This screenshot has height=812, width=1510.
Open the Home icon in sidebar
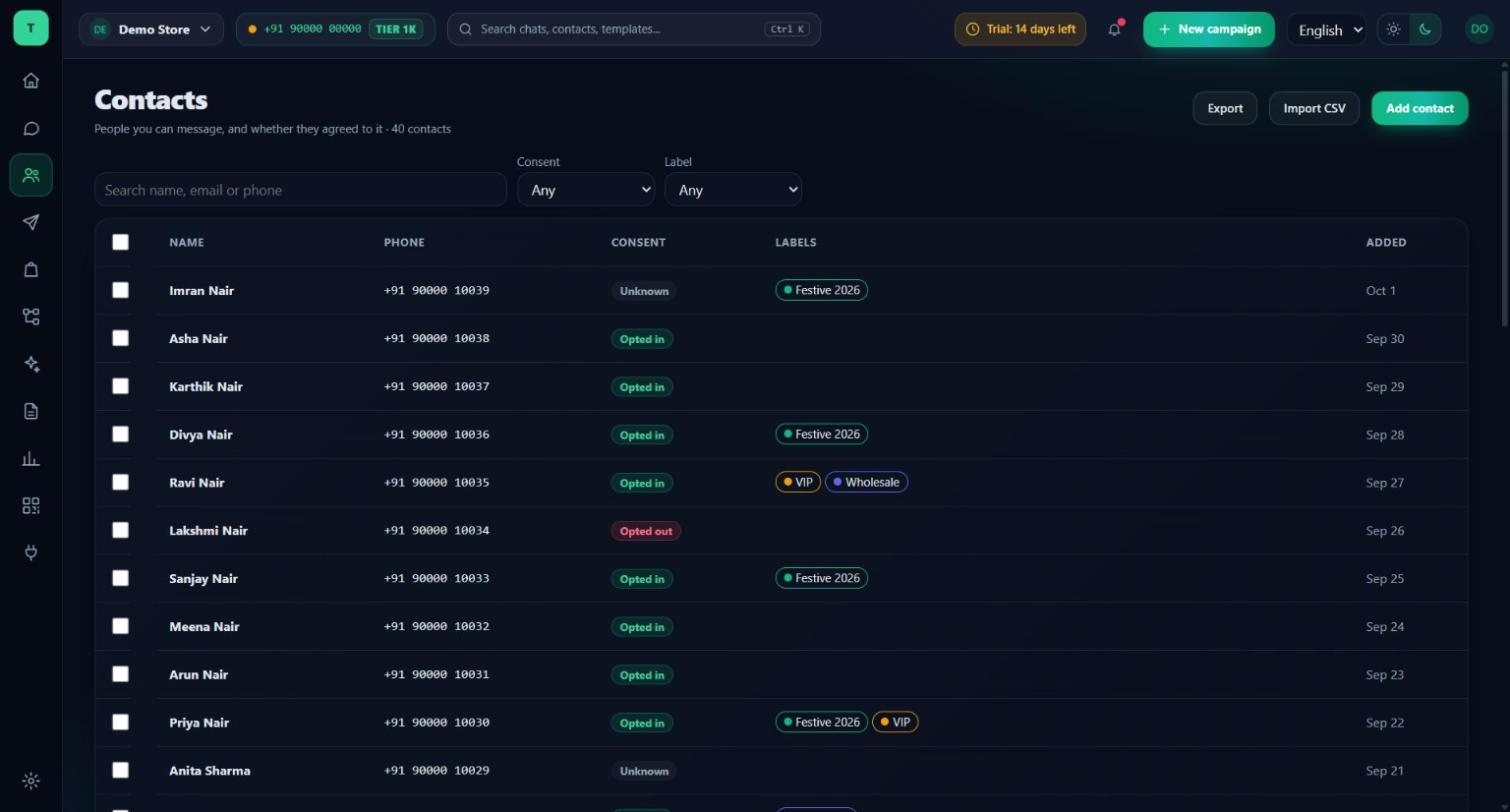coord(31,81)
